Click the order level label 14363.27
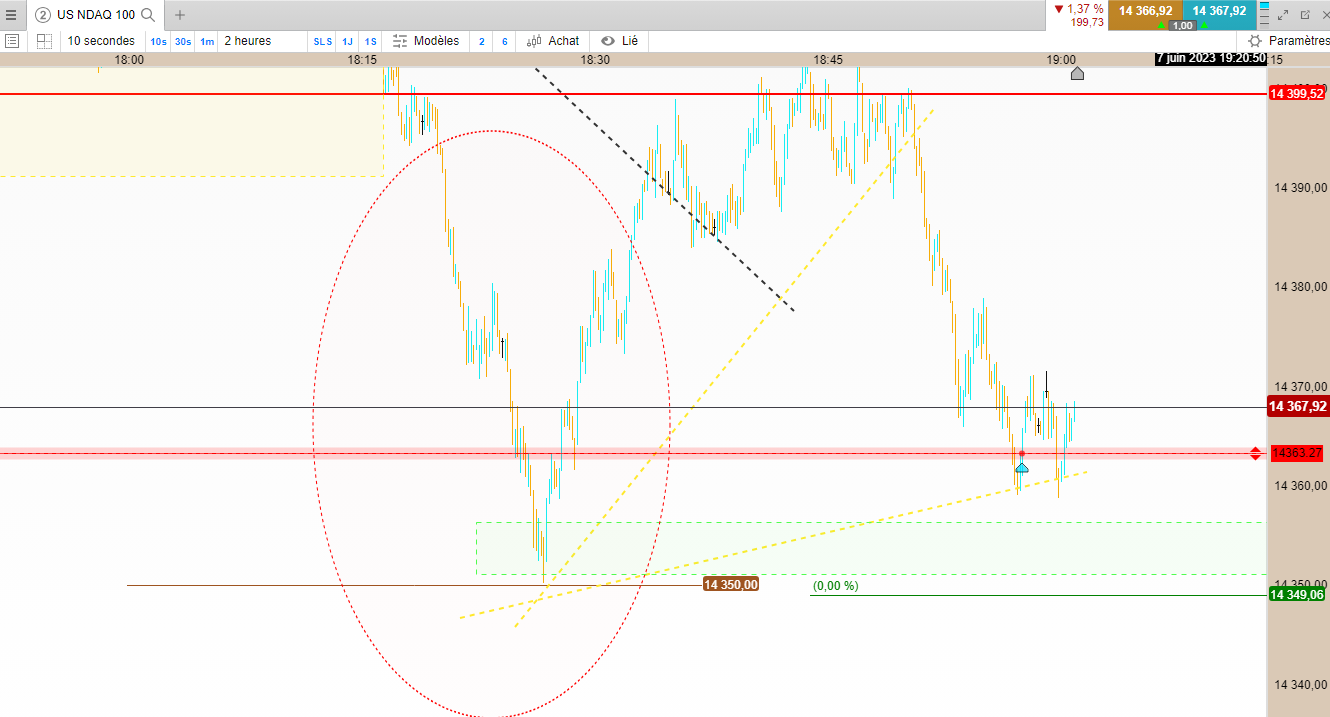 [x=1297, y=454]
